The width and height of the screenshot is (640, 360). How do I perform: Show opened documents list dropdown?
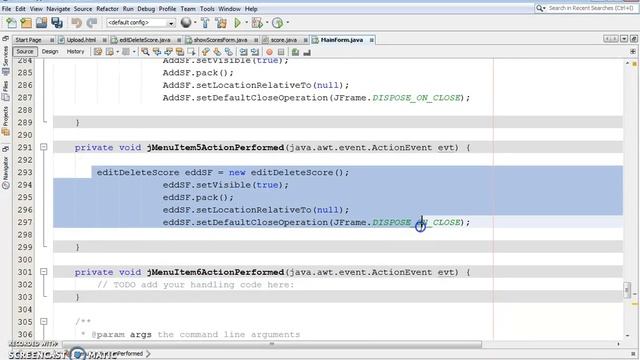point(624,39)
